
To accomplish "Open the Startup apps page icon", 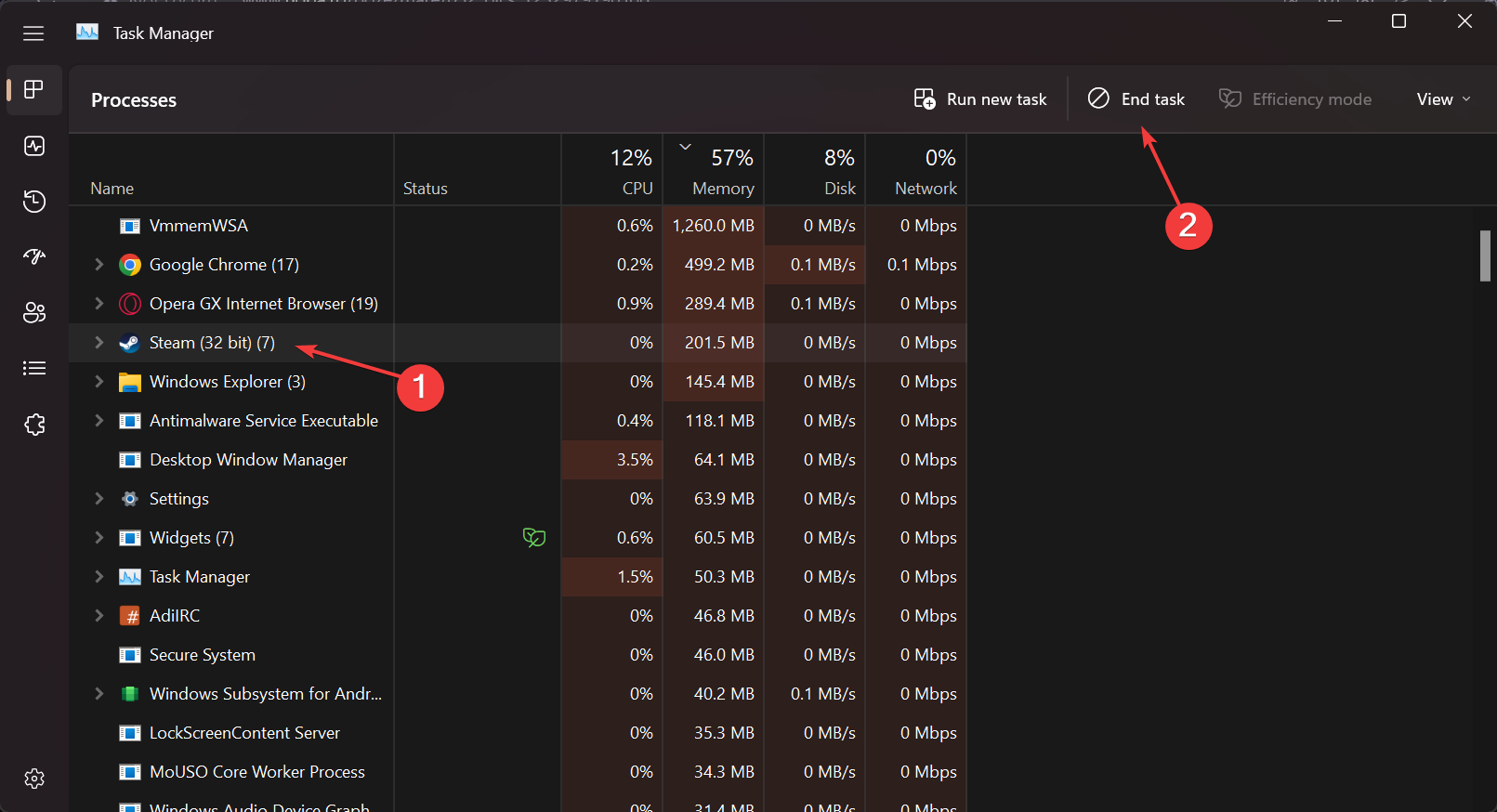I will click(x=34, y=257).
